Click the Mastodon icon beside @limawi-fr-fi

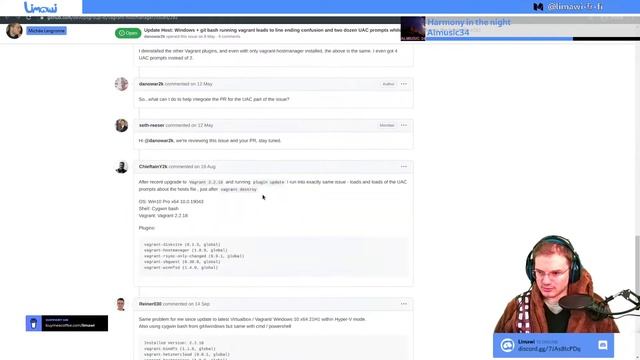point(538,7)
